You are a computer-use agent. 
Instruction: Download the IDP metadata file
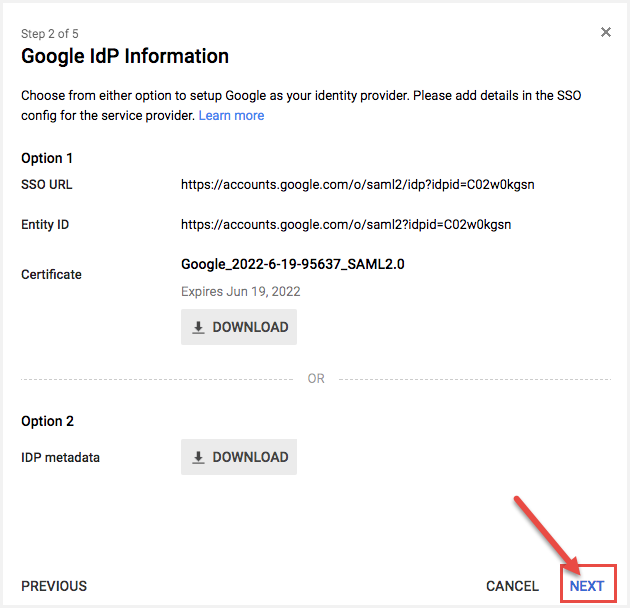point(239,457)
